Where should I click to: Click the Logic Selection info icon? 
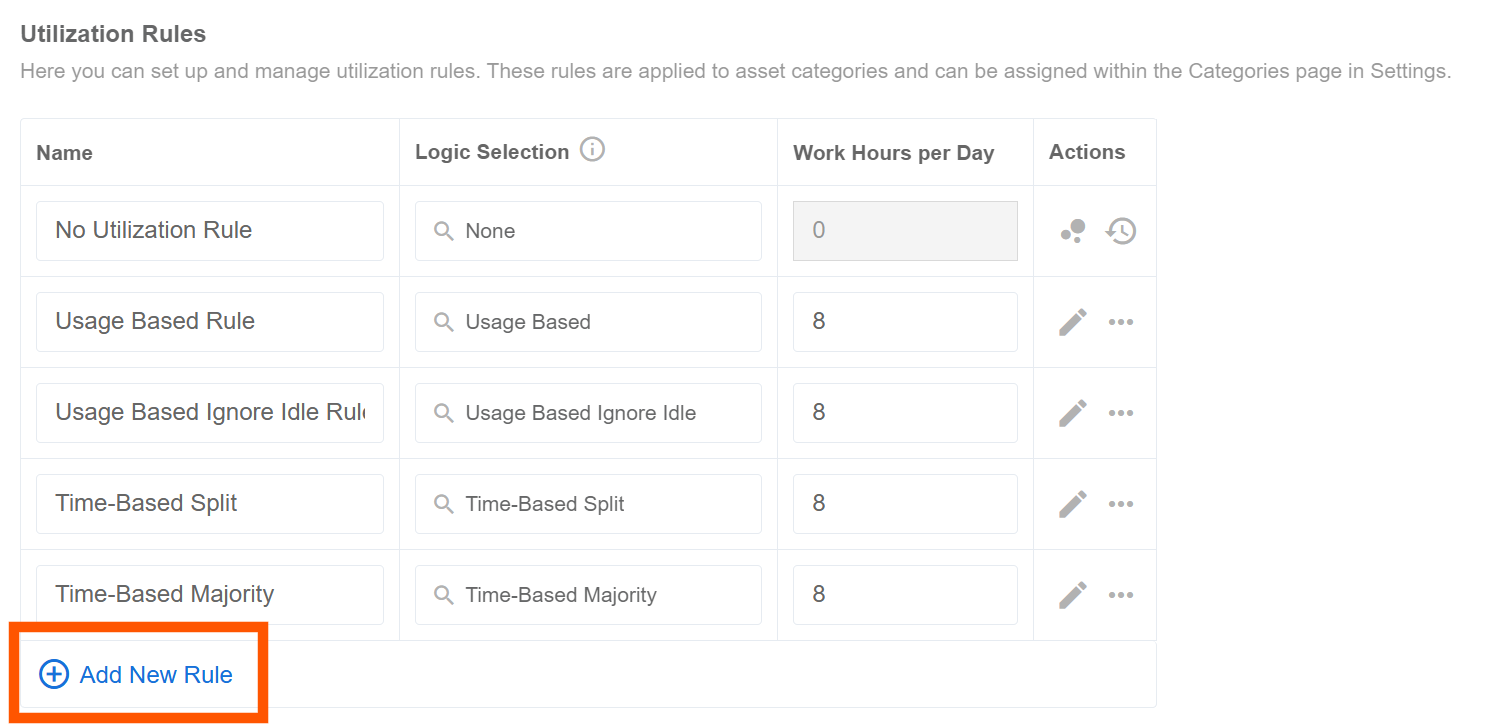(x=593, y=151)
